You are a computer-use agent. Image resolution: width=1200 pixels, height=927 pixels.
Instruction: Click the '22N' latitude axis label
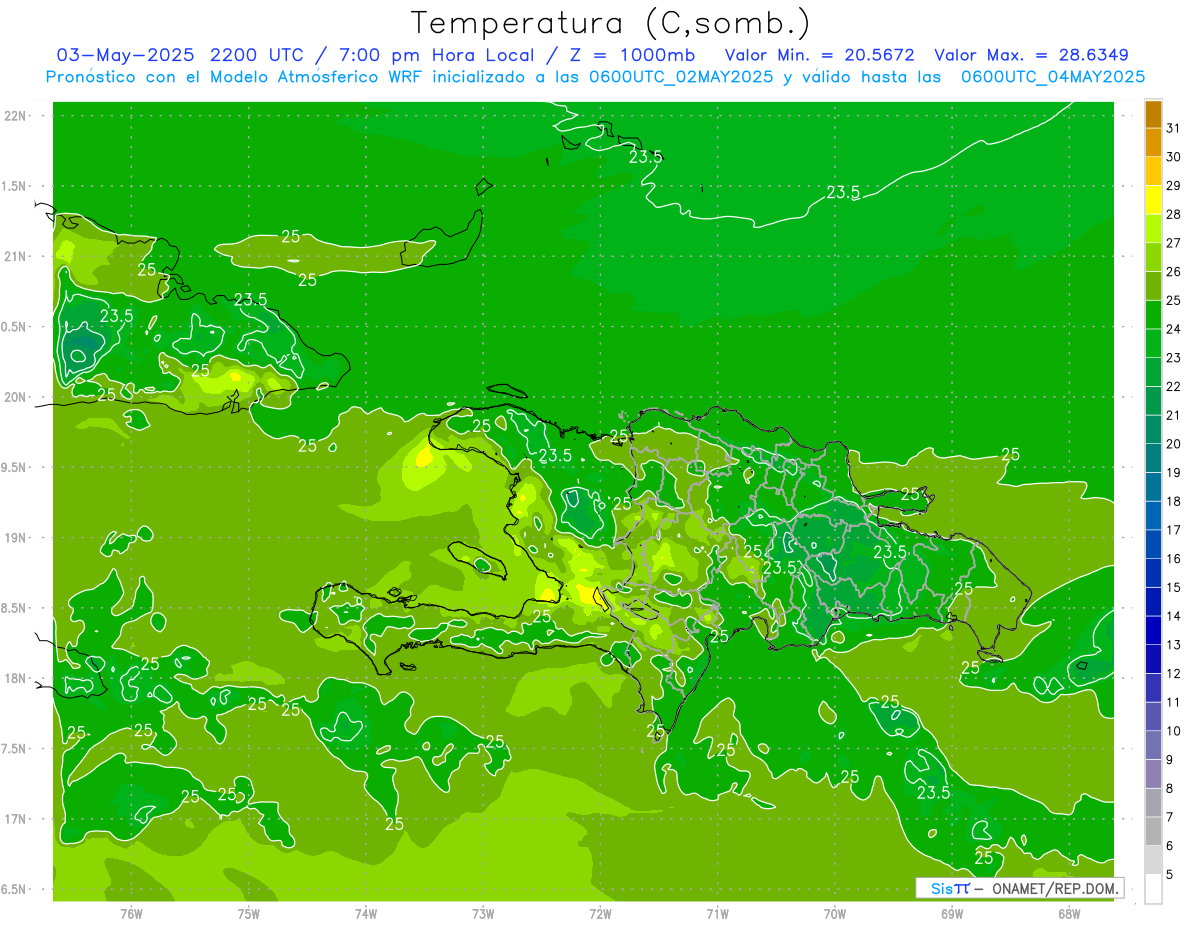pos(17,116)
